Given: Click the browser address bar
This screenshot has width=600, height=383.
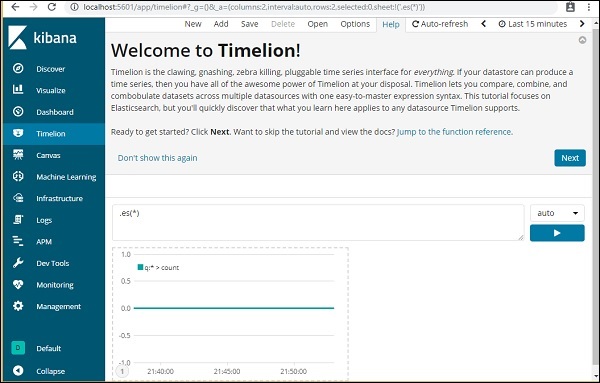Looking at the screenshot, I should click(312, 7).
